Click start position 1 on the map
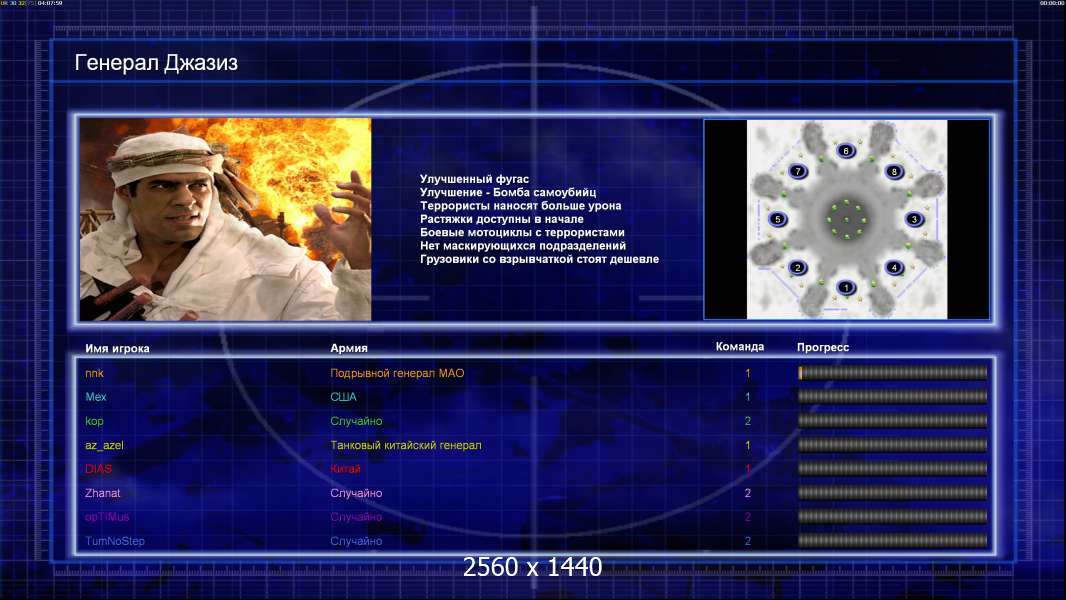1066x600 pixels. pyautogui.click(x=846, y=288)
